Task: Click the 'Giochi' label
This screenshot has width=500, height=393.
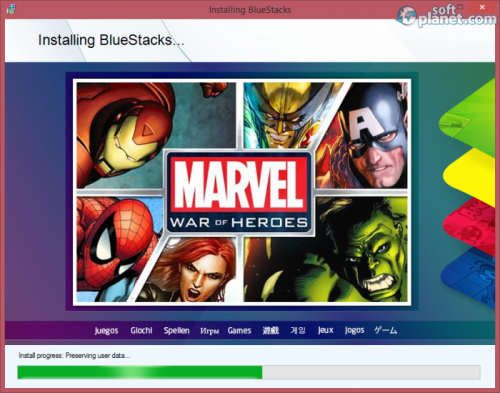Action: pyautogui.click(x=141, y=330)
